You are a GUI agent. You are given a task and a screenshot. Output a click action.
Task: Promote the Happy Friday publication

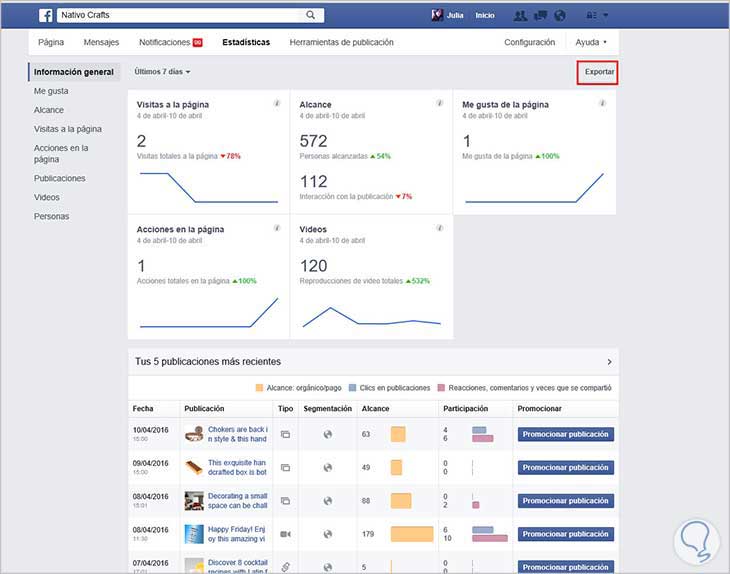[566, 534]
